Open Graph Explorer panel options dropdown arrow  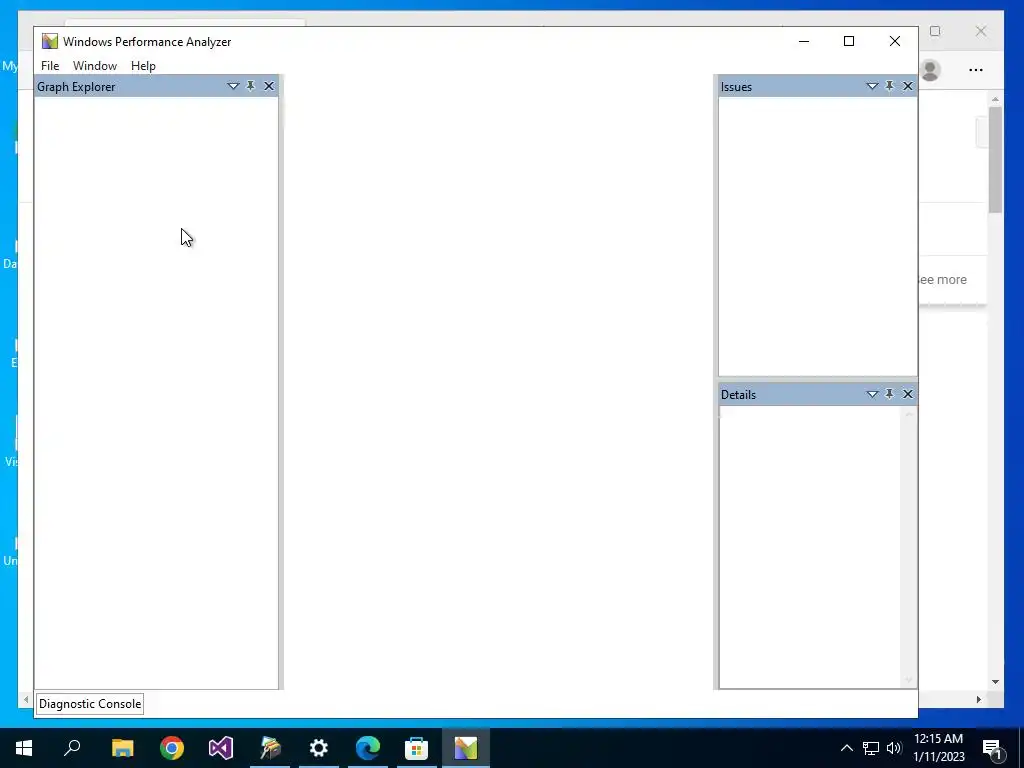(233, 86)
